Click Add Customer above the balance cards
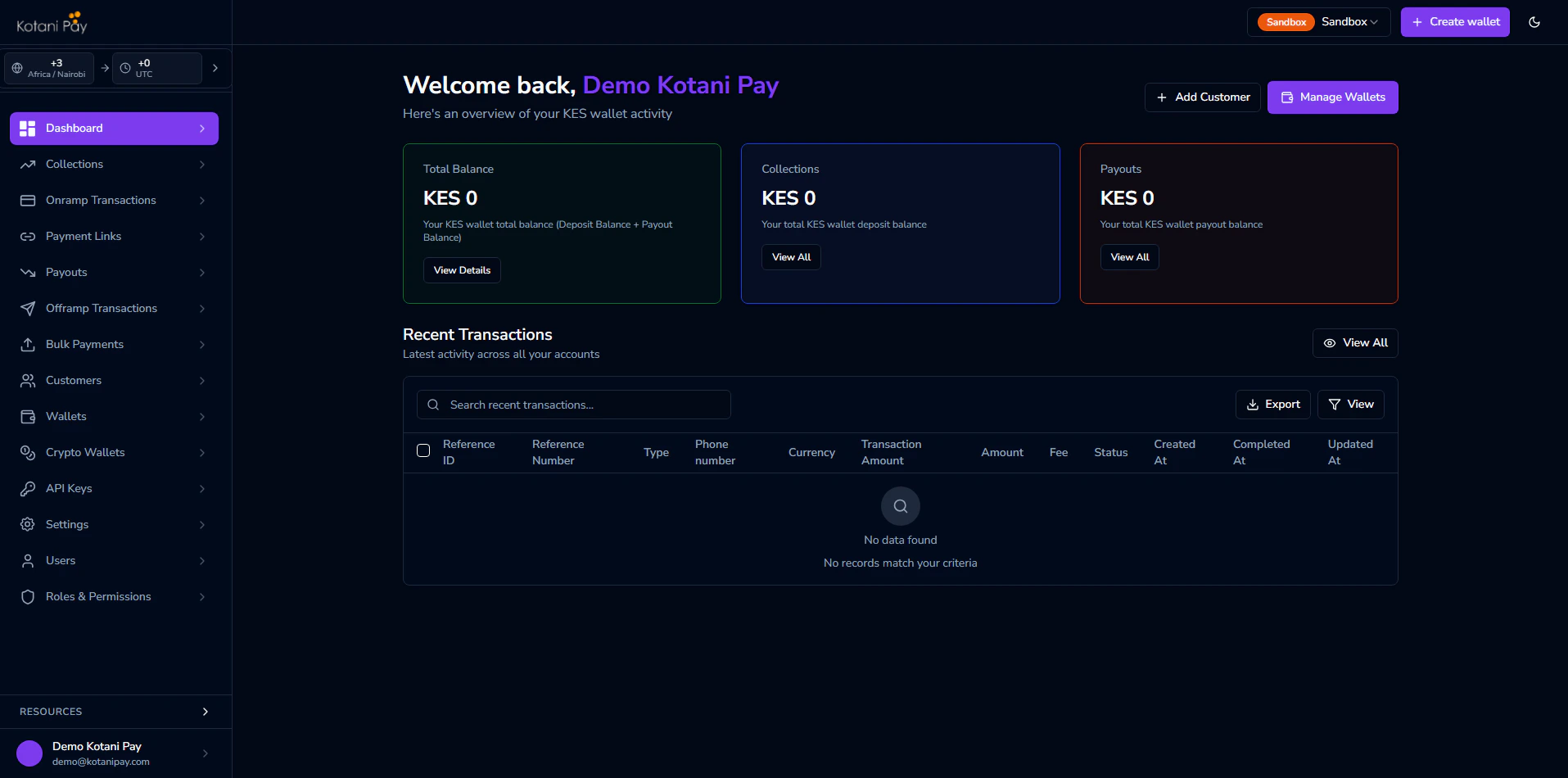Image resolution: width=1568 pixels, height=778 pixels. tap(1202, 97)
